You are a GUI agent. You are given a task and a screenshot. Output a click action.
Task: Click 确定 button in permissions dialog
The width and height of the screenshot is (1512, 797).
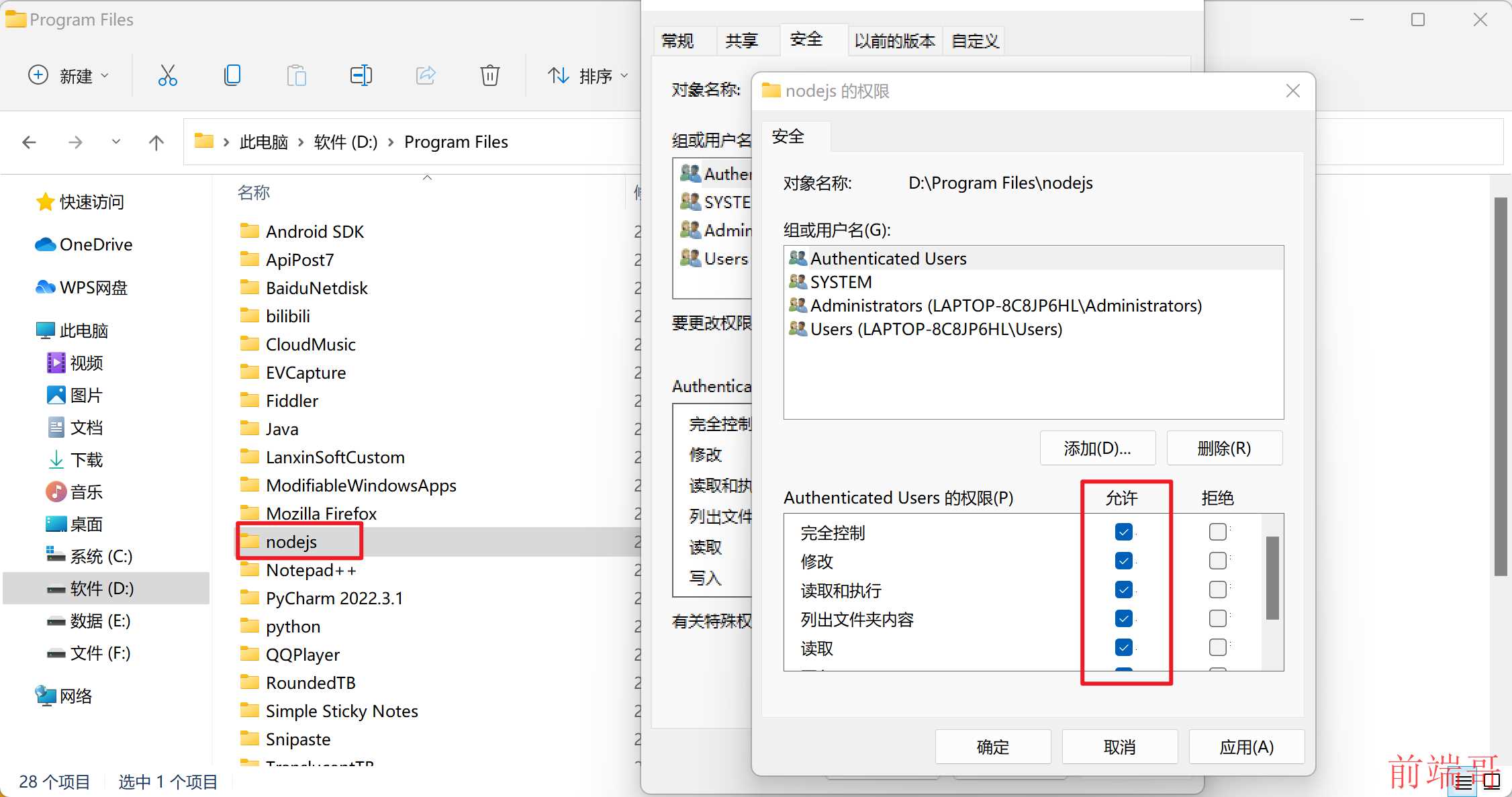pos(993,747)
